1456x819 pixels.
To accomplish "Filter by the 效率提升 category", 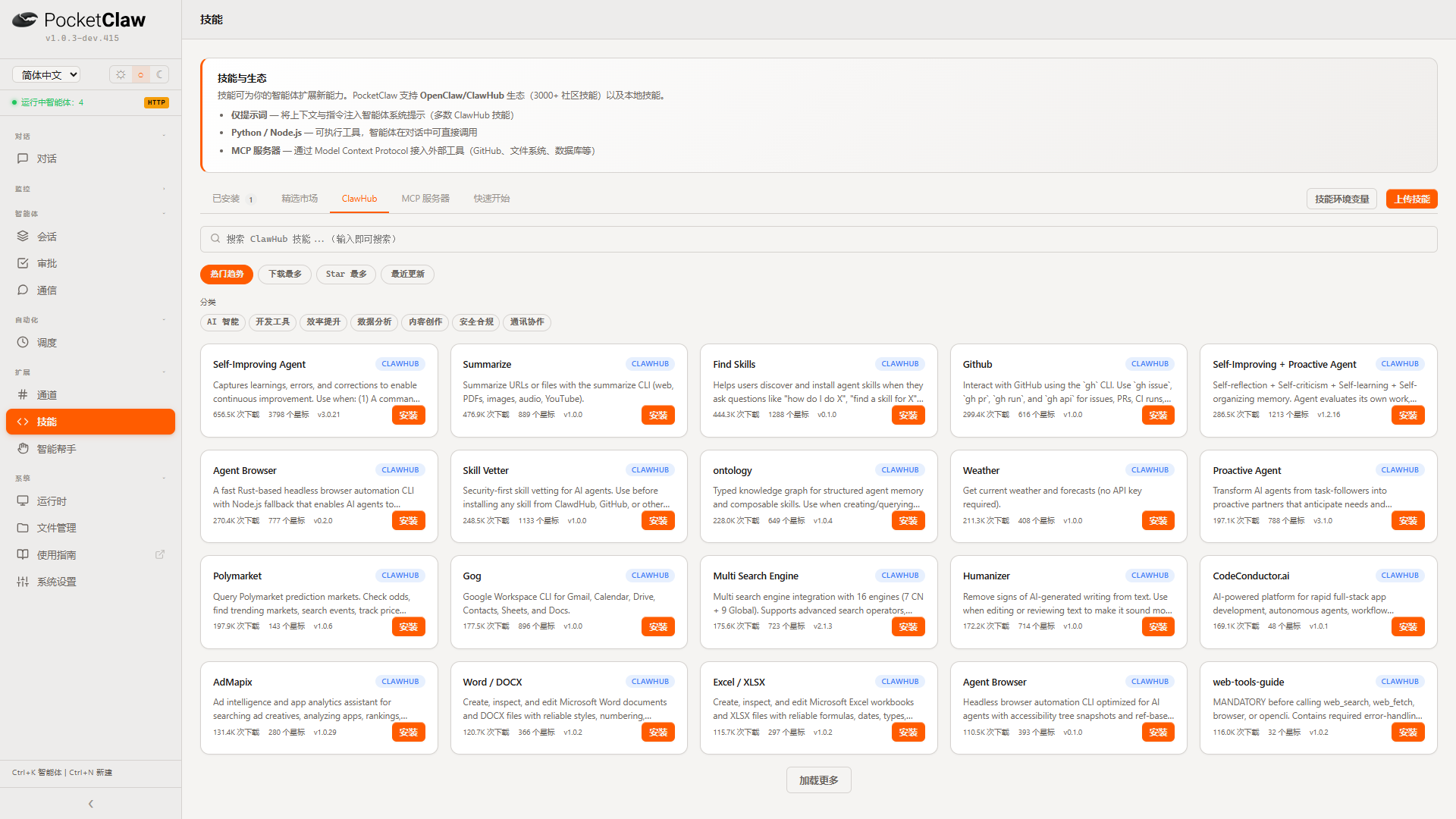I will click(x=324, y=322).
